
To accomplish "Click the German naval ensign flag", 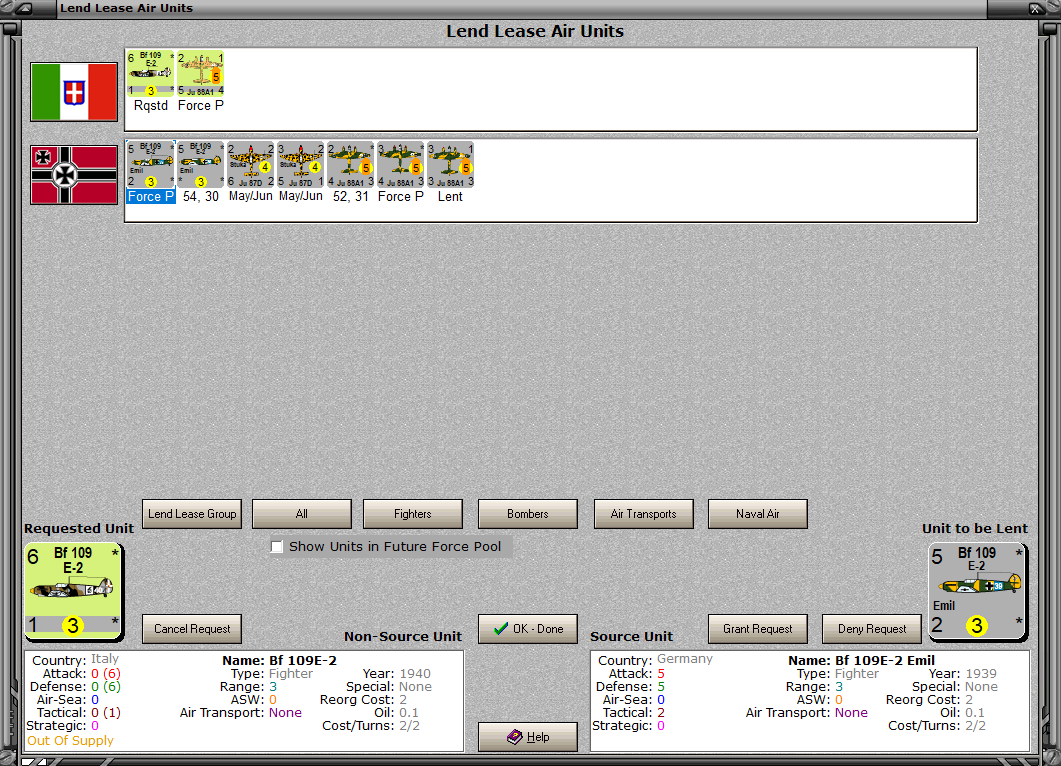I will 74,174.
